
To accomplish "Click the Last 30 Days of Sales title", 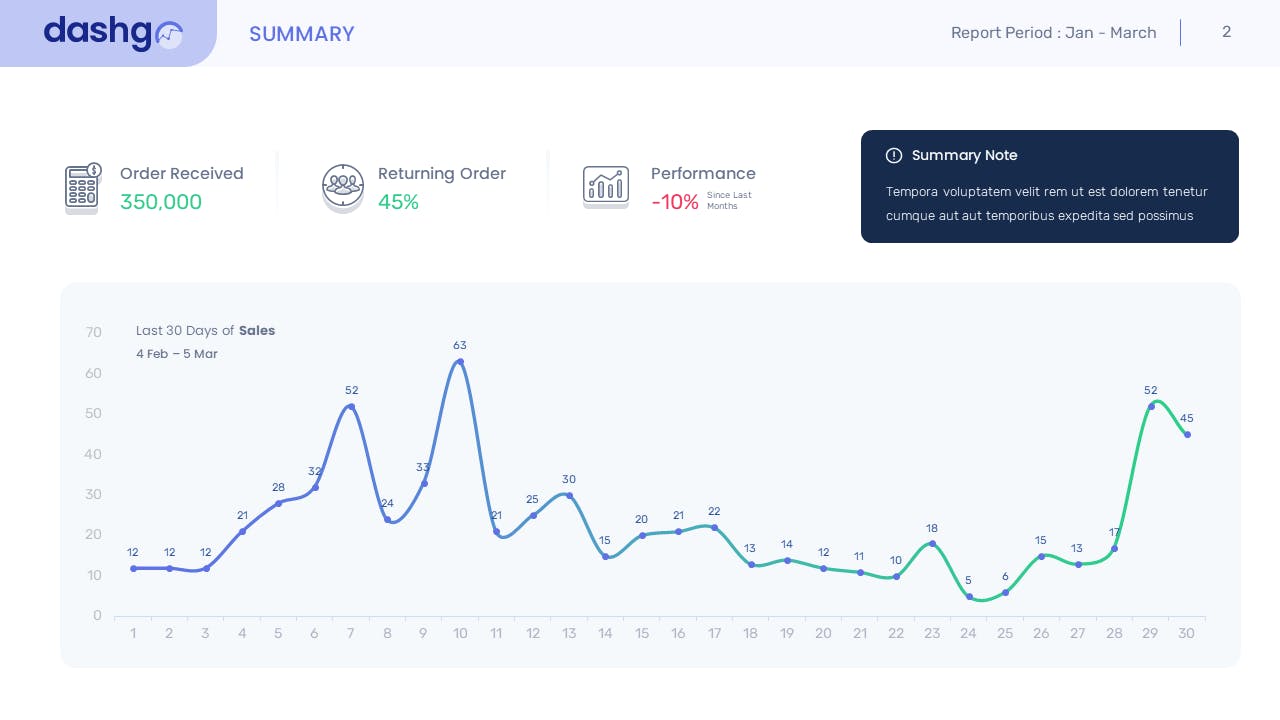I will point(205,331).
